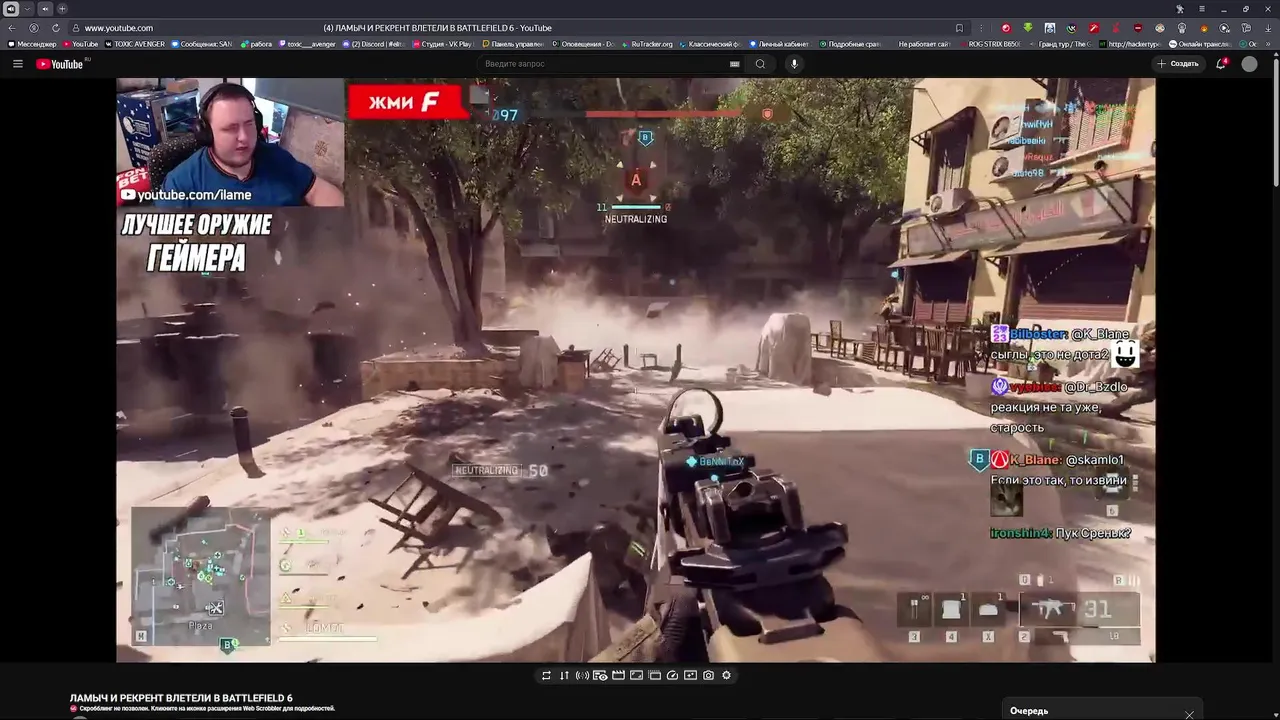Open the YouTube account avatar menu
The height and width of the screenshot is (720, 1280).
click(1249, 64)
